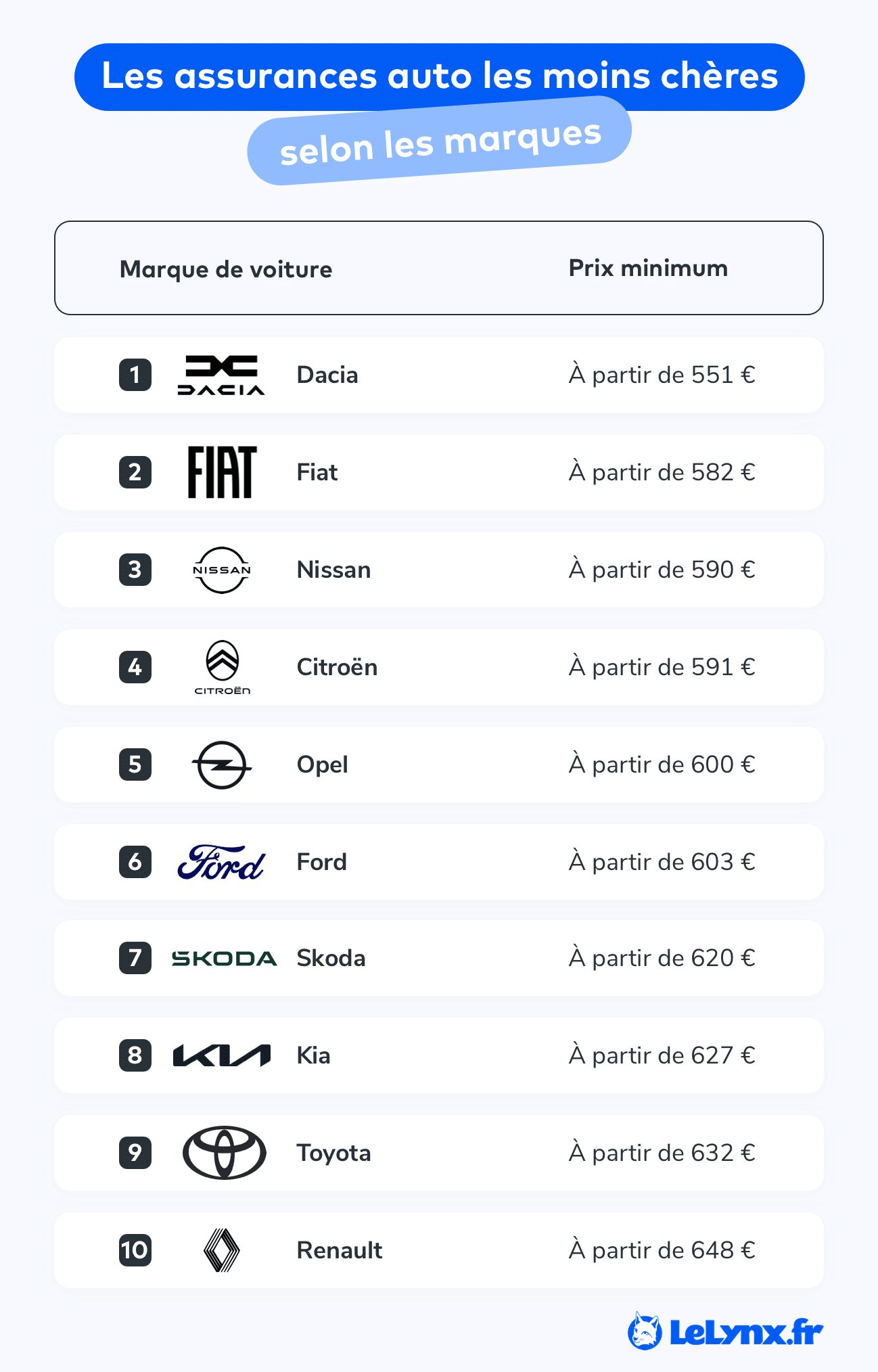Select the Marque de voiture column header
Viewport: 878px width, 1372px height.
pyautogui.click(x=226, y=269)
